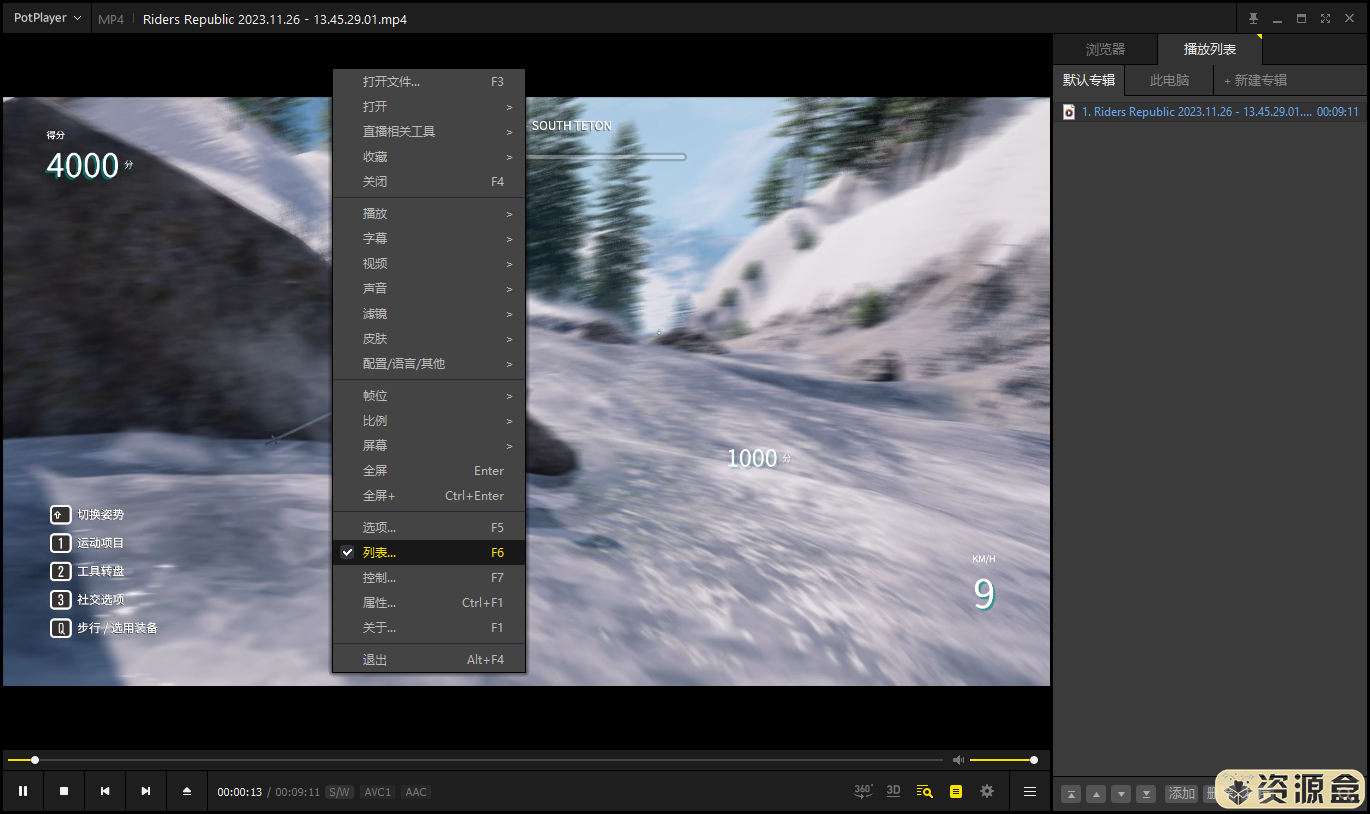The image size is (1370, 814).
Task: Click the eject/open file icon
Action: pos(187,791)
